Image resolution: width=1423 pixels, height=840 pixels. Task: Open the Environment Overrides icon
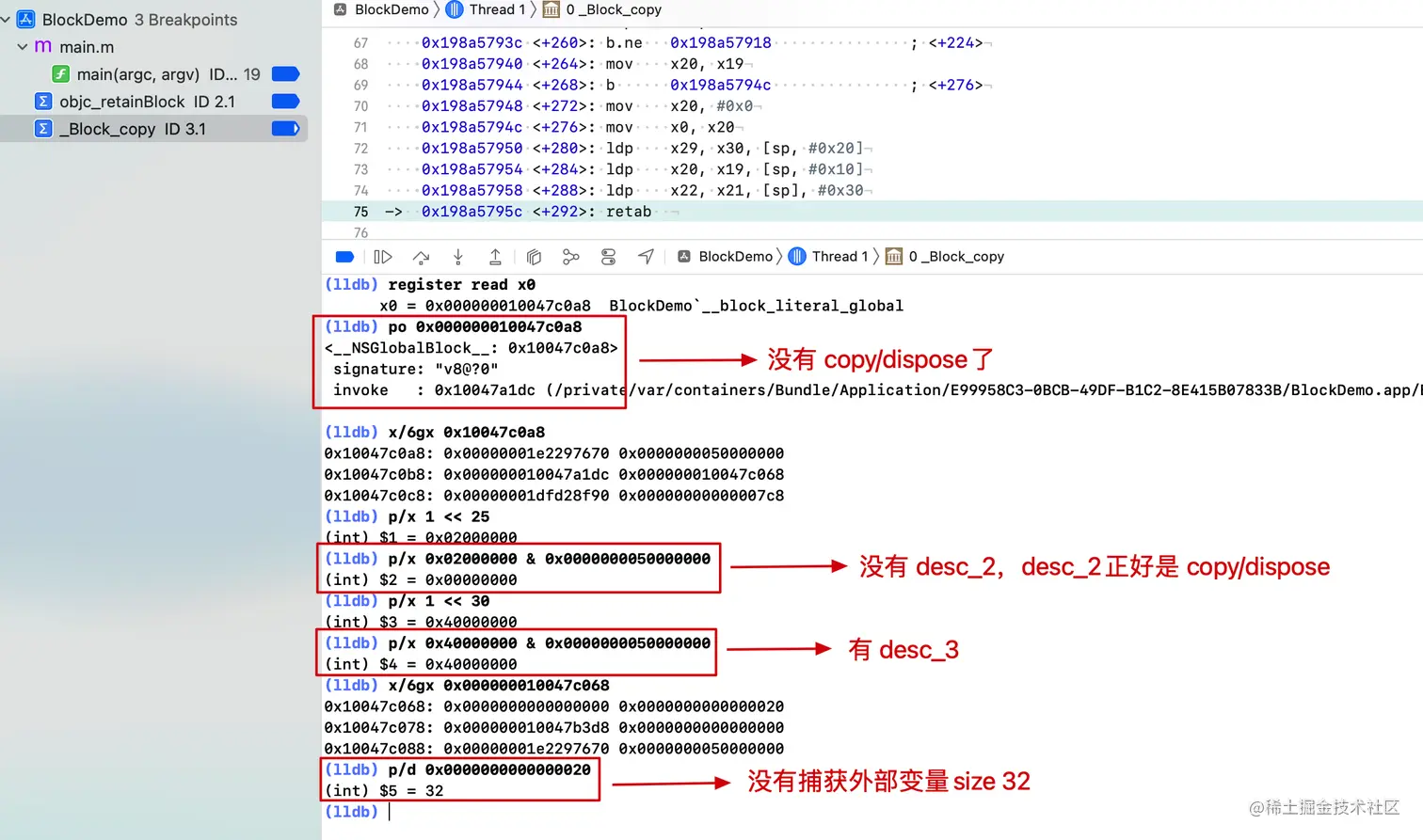tap(608, 257)
